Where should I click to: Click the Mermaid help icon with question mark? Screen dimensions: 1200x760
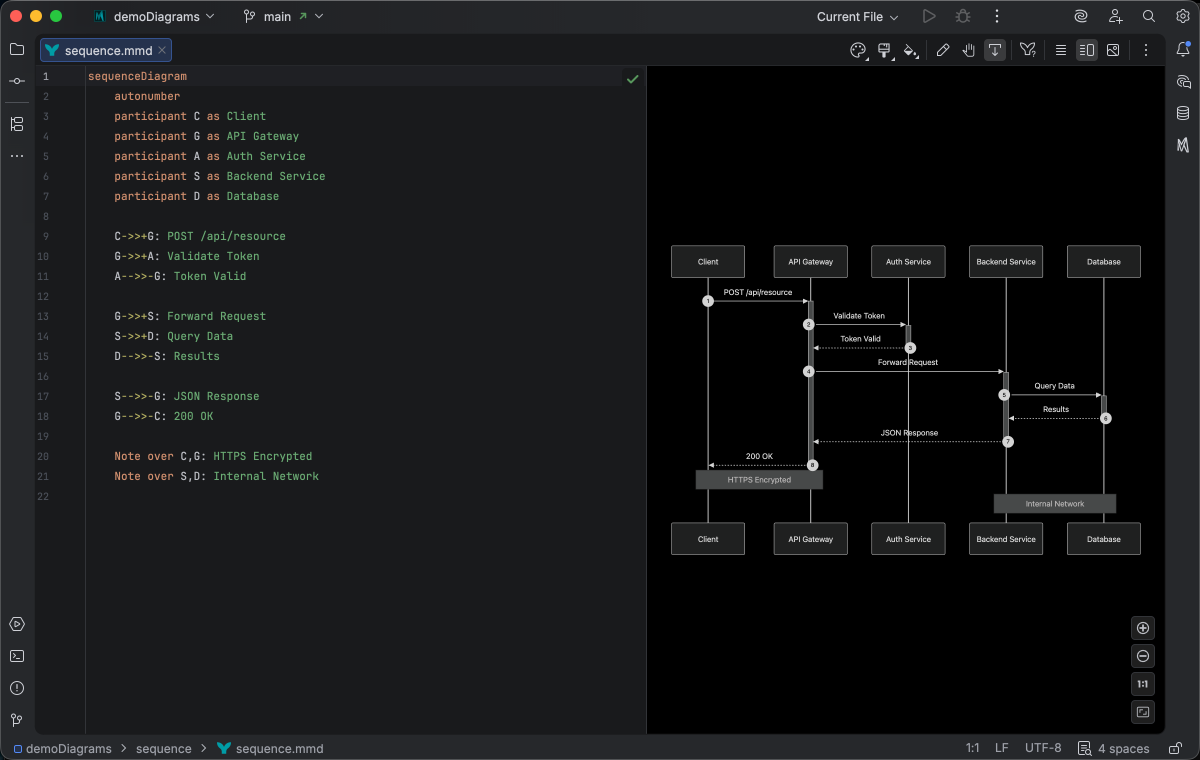click(x=1028, y=50)
